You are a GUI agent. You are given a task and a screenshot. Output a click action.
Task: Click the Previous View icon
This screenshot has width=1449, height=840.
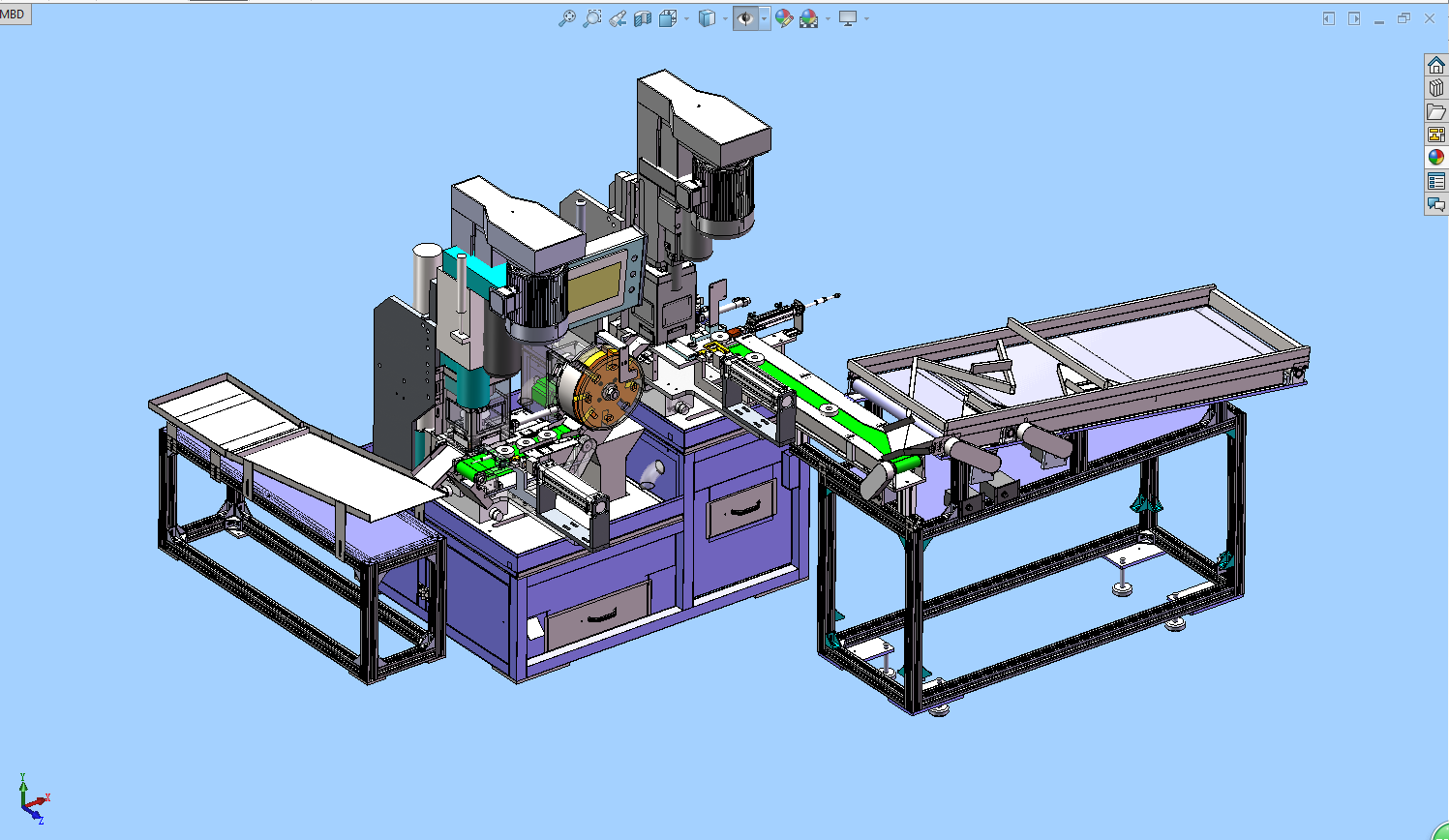pos(618,18)
